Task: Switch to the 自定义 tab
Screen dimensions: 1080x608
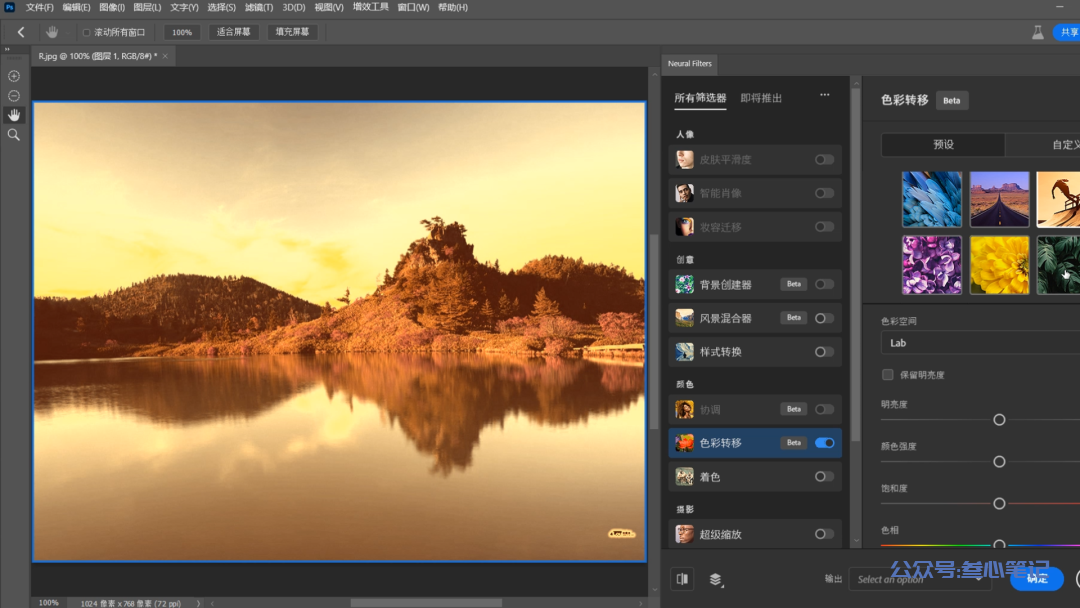Action: click(1043, 145)
